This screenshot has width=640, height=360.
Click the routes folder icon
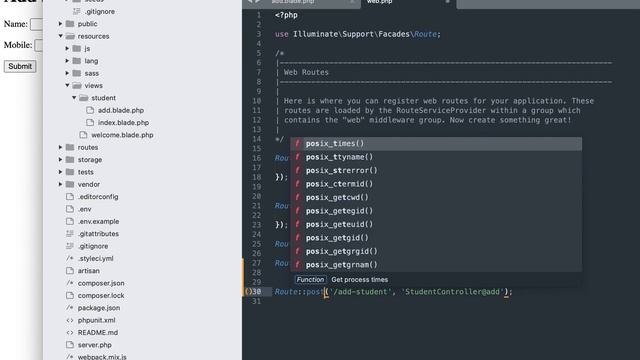pyautogui.click(x=70, y=147)
